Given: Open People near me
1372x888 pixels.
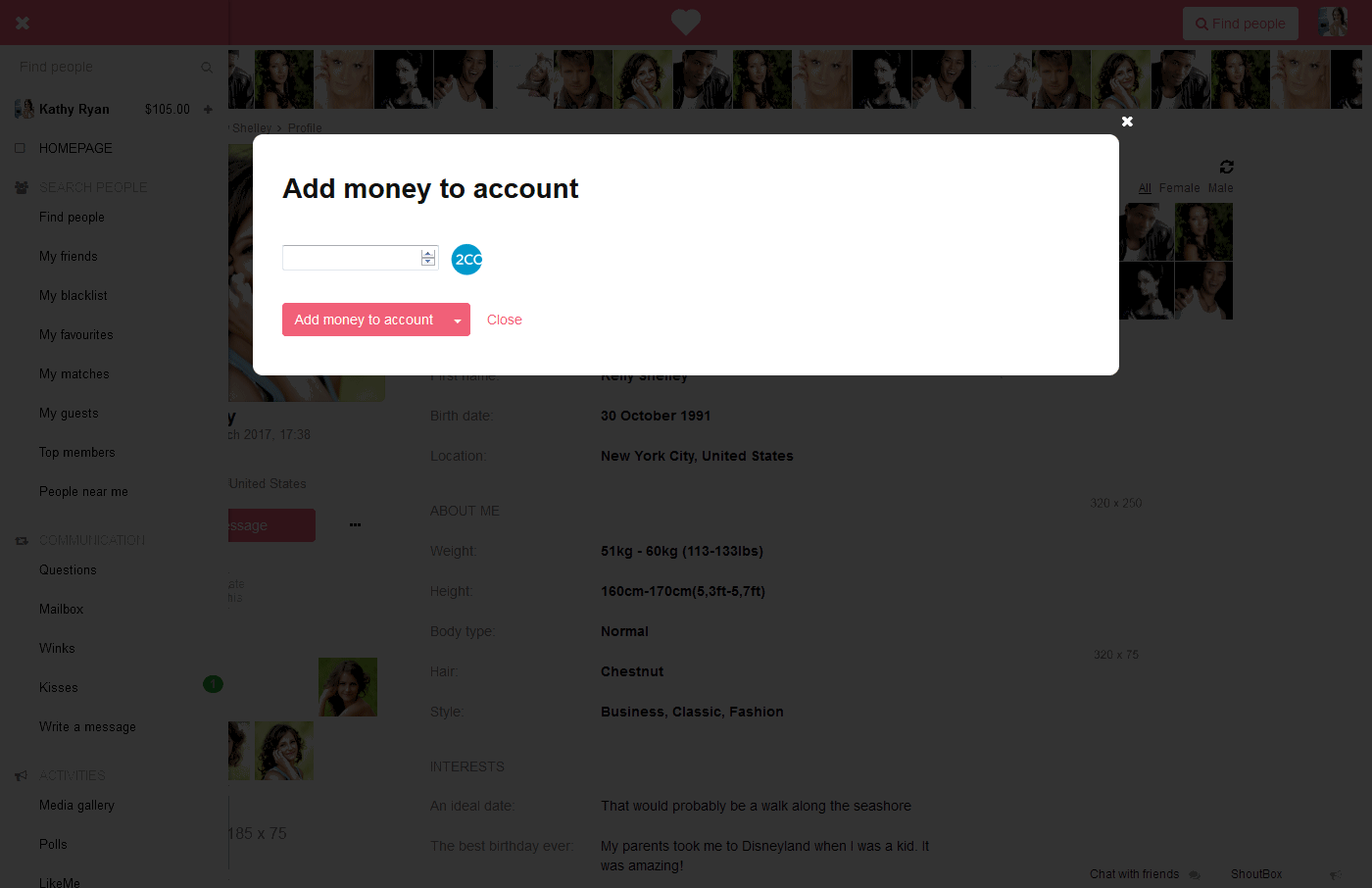Looking at the screenshot, I should coord(83,491).
